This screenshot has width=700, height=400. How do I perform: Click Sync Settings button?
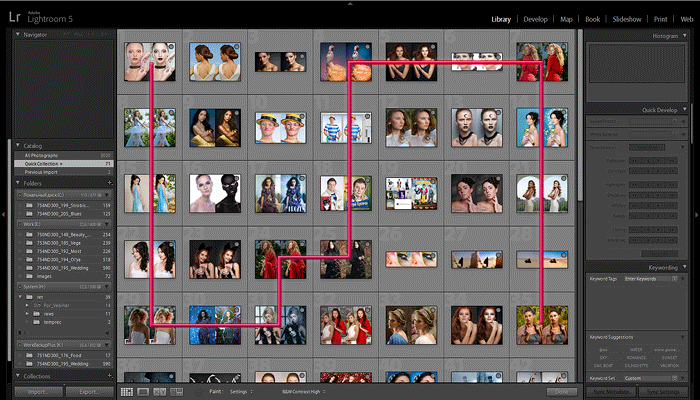coord(663,392)
